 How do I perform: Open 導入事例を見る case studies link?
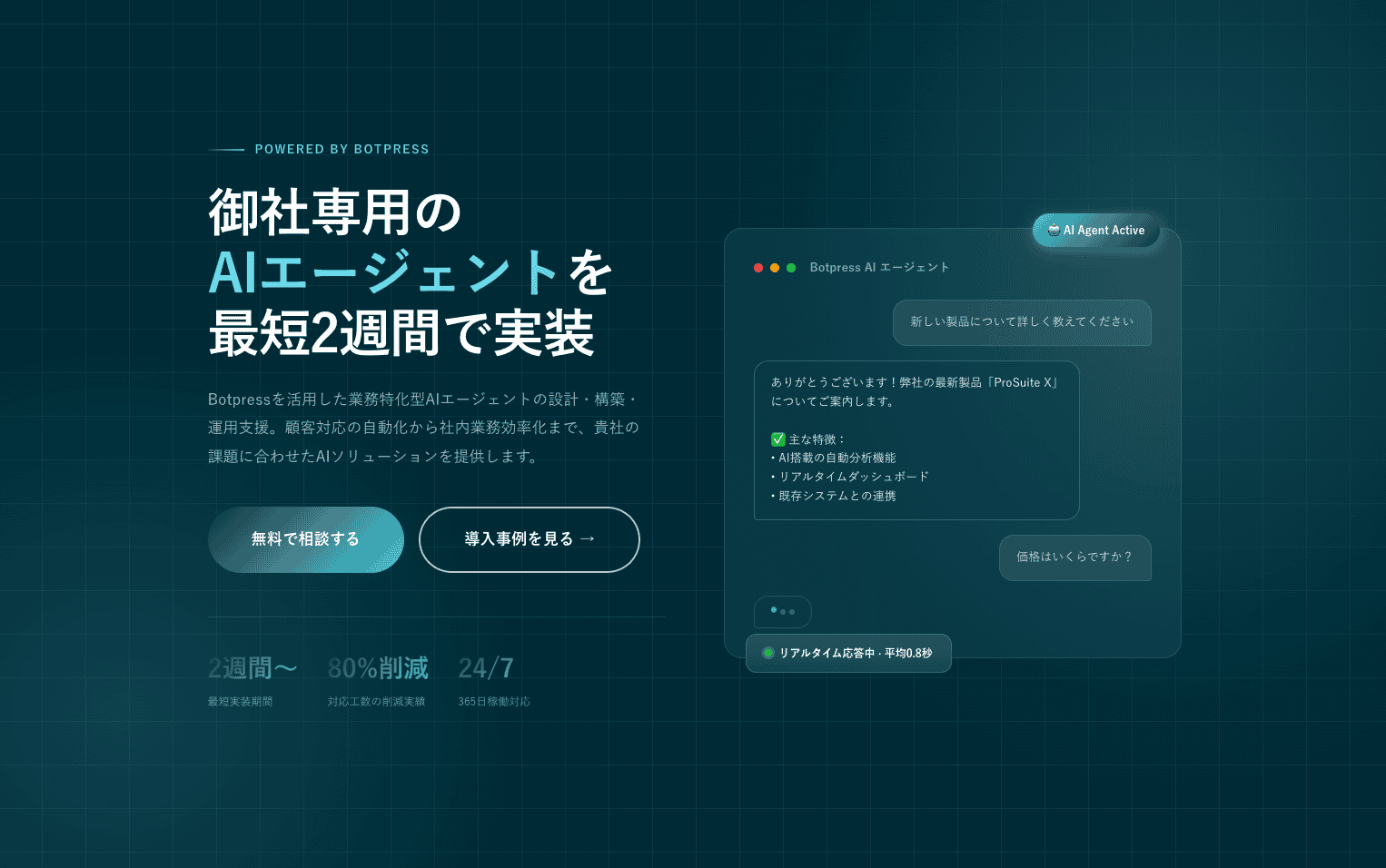click(x=529, y=539)
